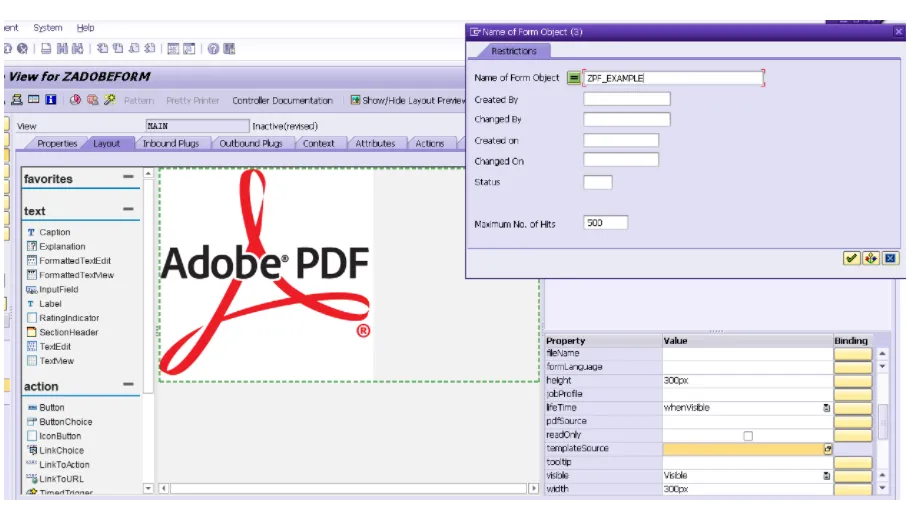Open value help for templateSource
Viewport: 907px width, 505px height.
click(828, 449)
